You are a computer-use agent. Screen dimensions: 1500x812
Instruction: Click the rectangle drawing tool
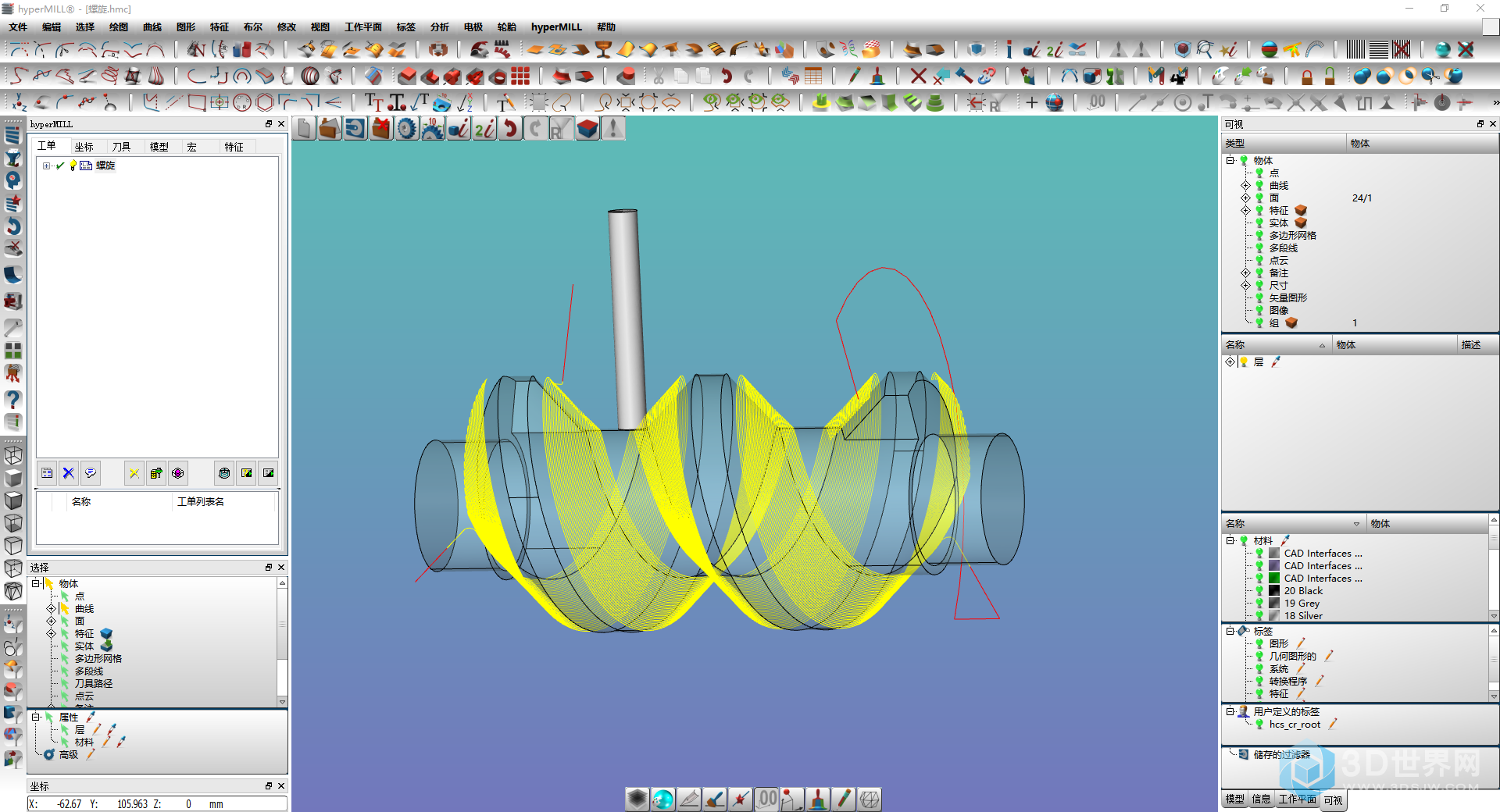pos(197,102)
